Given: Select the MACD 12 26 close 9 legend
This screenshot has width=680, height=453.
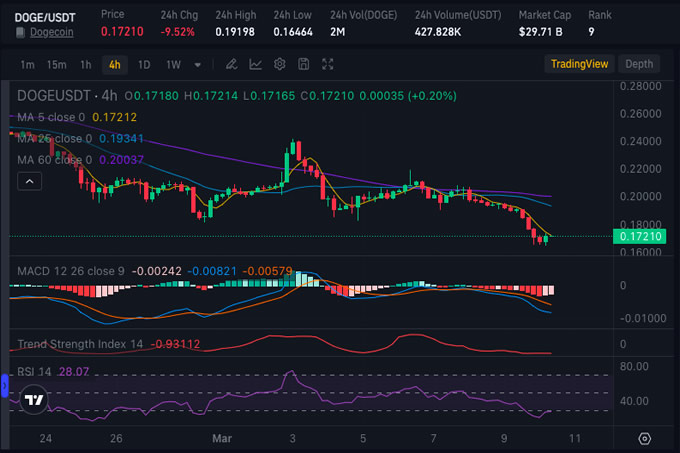Looking at the screenshot, I should (71, 271).
